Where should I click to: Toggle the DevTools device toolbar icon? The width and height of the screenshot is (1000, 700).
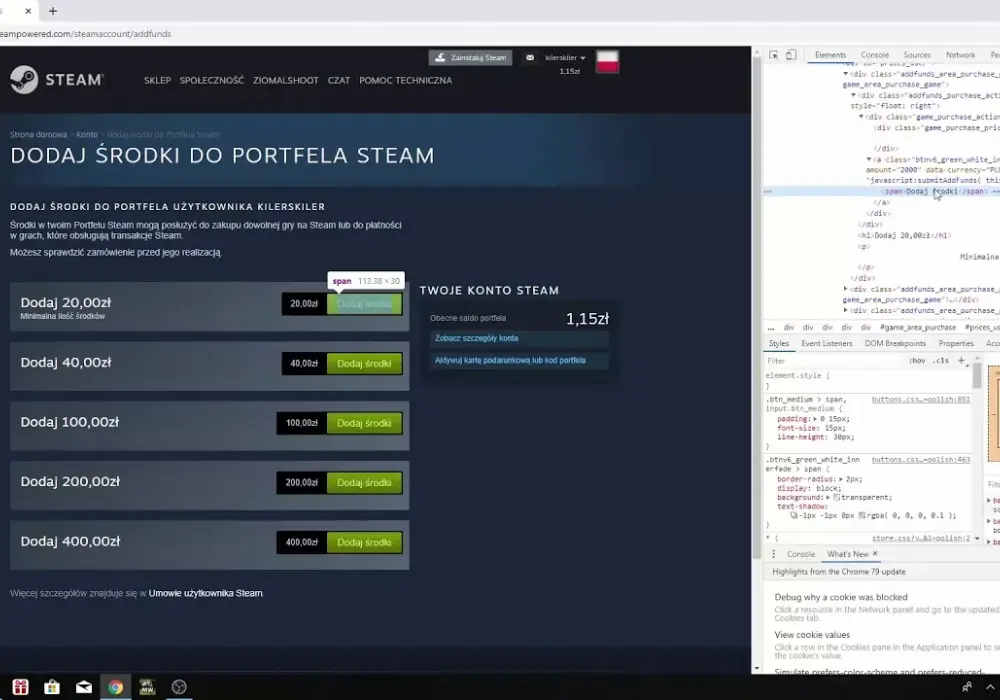coord(791,55)
